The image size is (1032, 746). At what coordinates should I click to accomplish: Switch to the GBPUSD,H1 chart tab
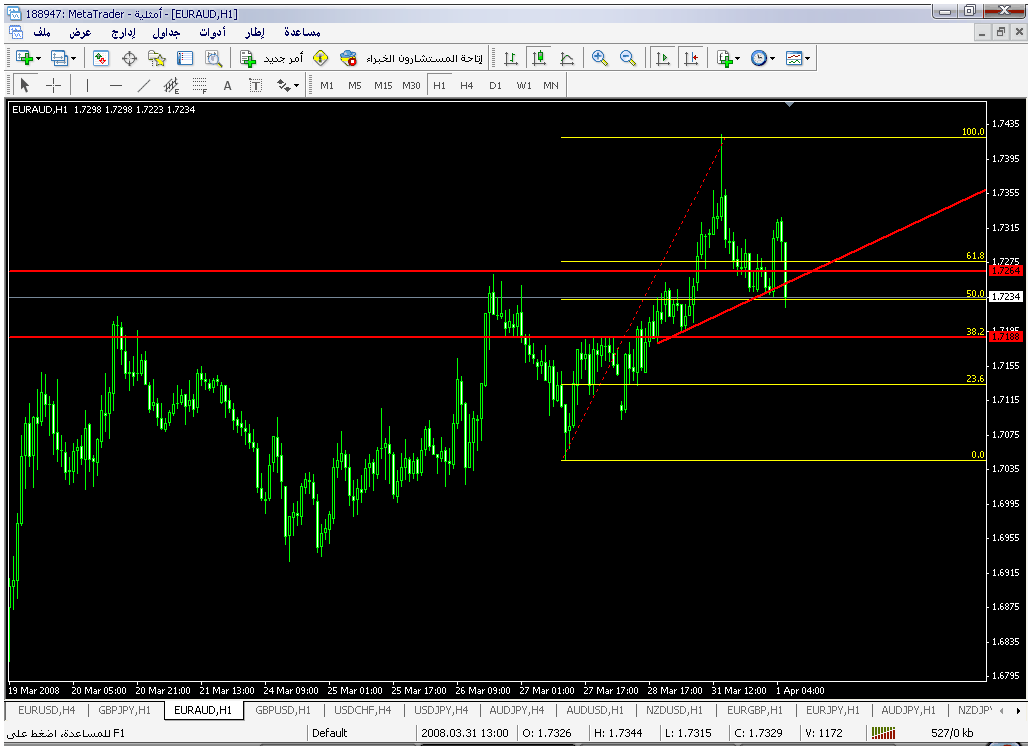click(285, 710)
